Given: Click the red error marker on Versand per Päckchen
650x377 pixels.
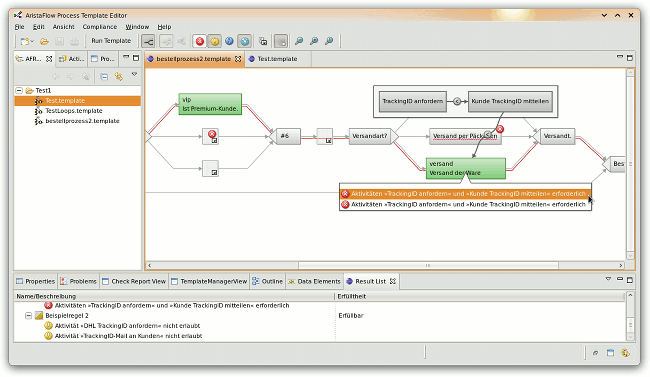Looking at the screenshot, I should click(500, 129).
